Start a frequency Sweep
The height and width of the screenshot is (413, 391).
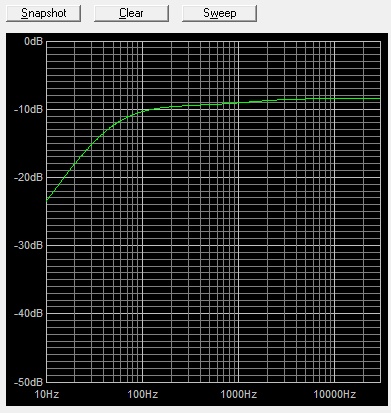pos(219,13)
